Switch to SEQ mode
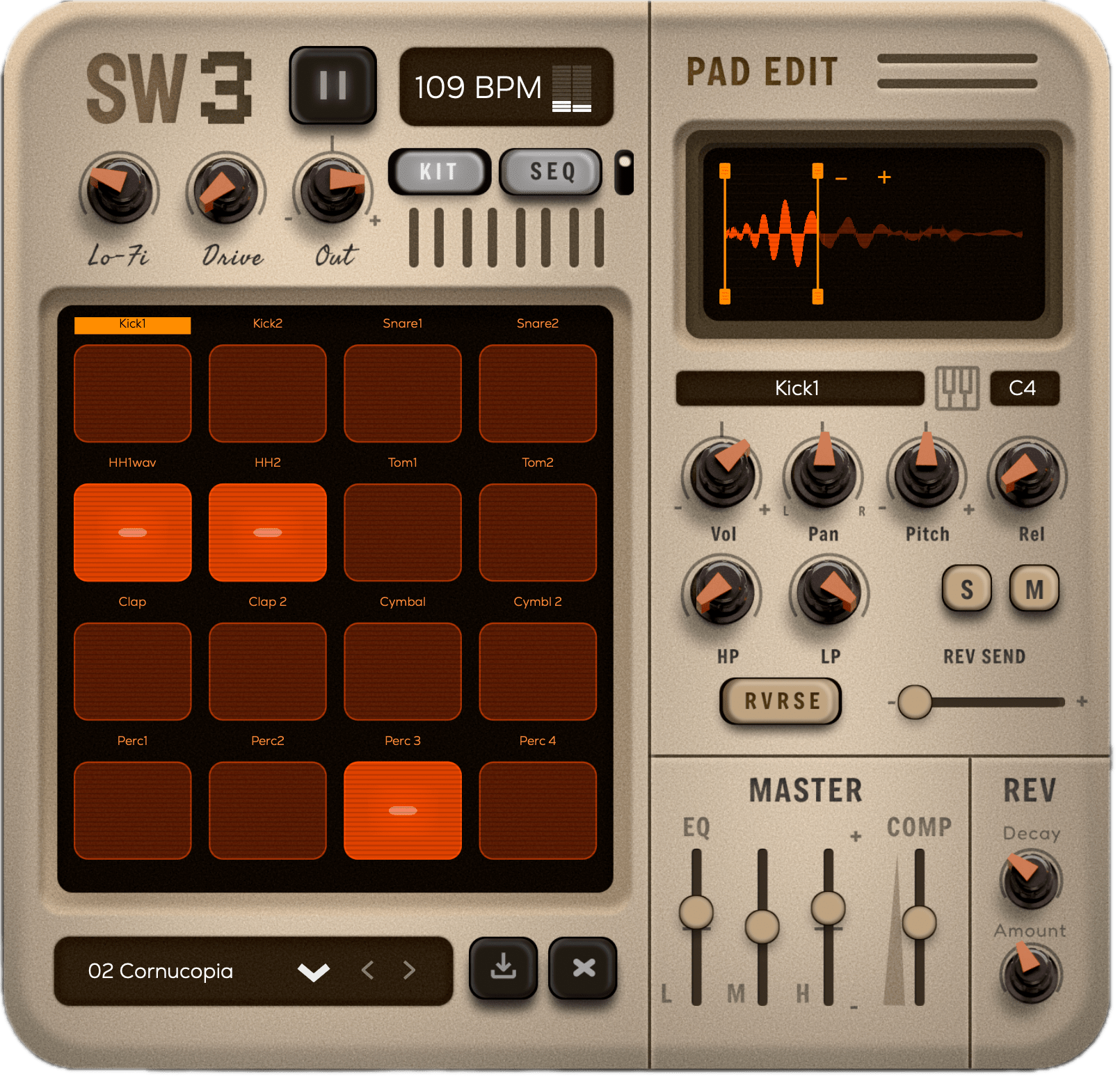 [550, 171]
